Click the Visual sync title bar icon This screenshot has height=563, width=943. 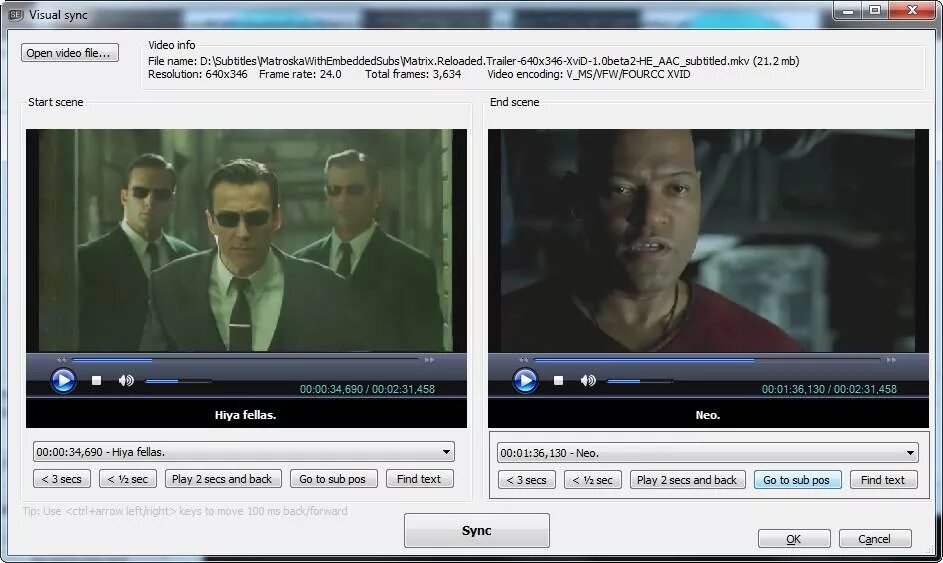[x=16, y=14]
